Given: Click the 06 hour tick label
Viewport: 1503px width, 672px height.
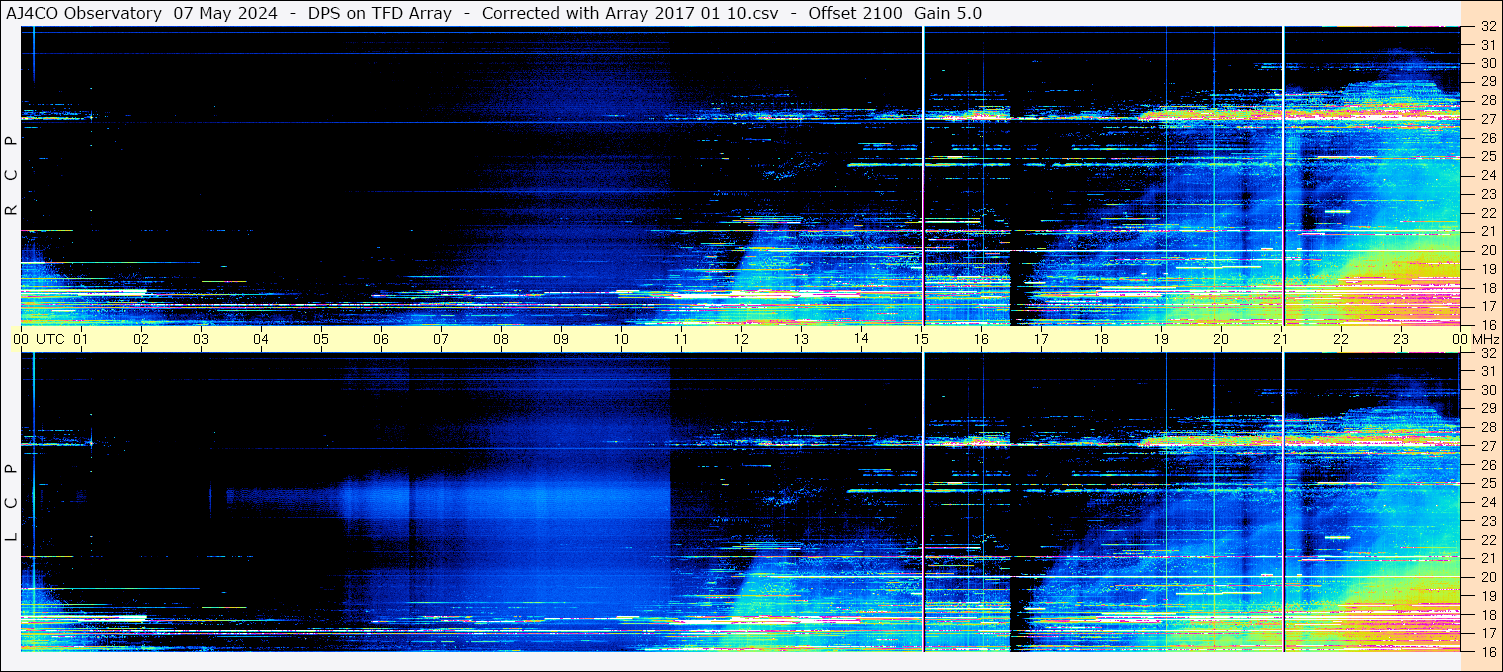Looking at the screenshot, I should coord(381,339).
